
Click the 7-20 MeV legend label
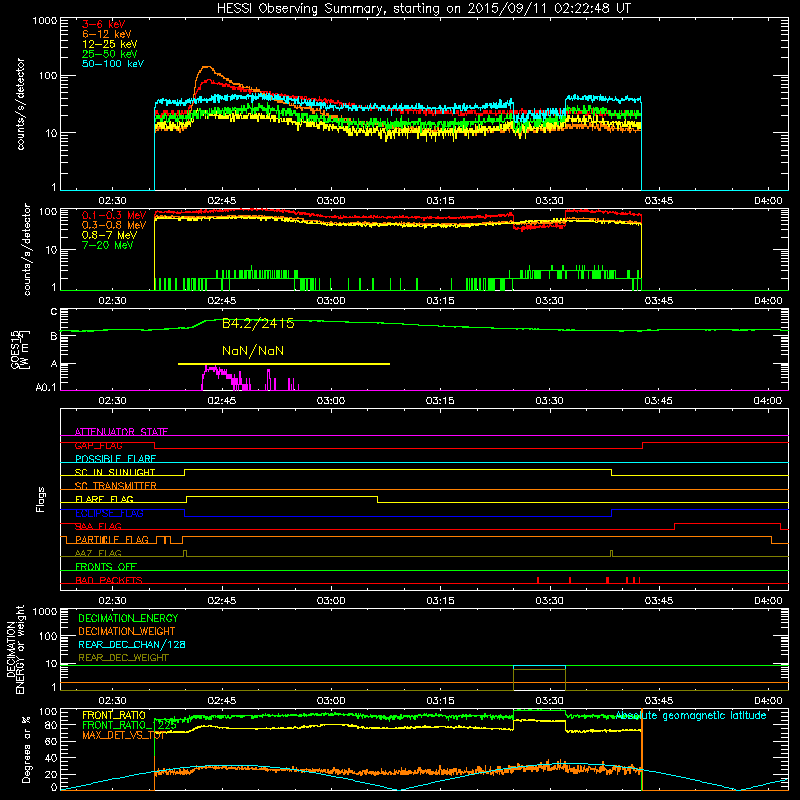pos(108,245)
